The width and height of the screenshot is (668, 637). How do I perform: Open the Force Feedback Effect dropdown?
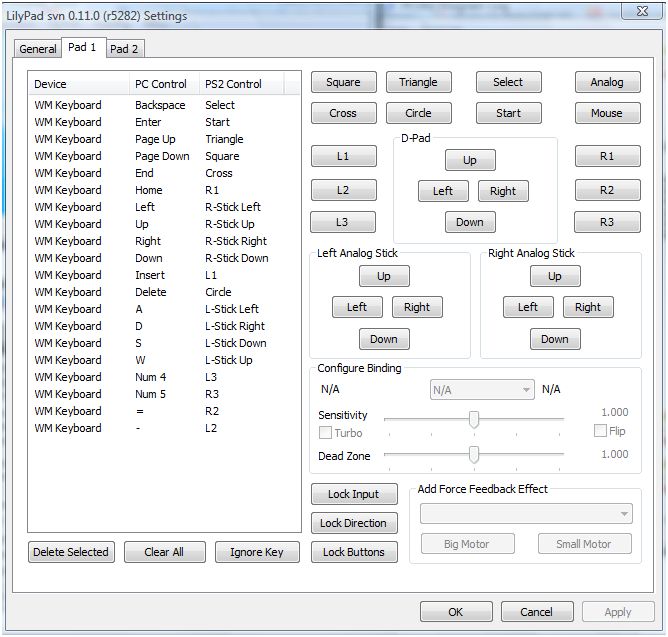527,514
